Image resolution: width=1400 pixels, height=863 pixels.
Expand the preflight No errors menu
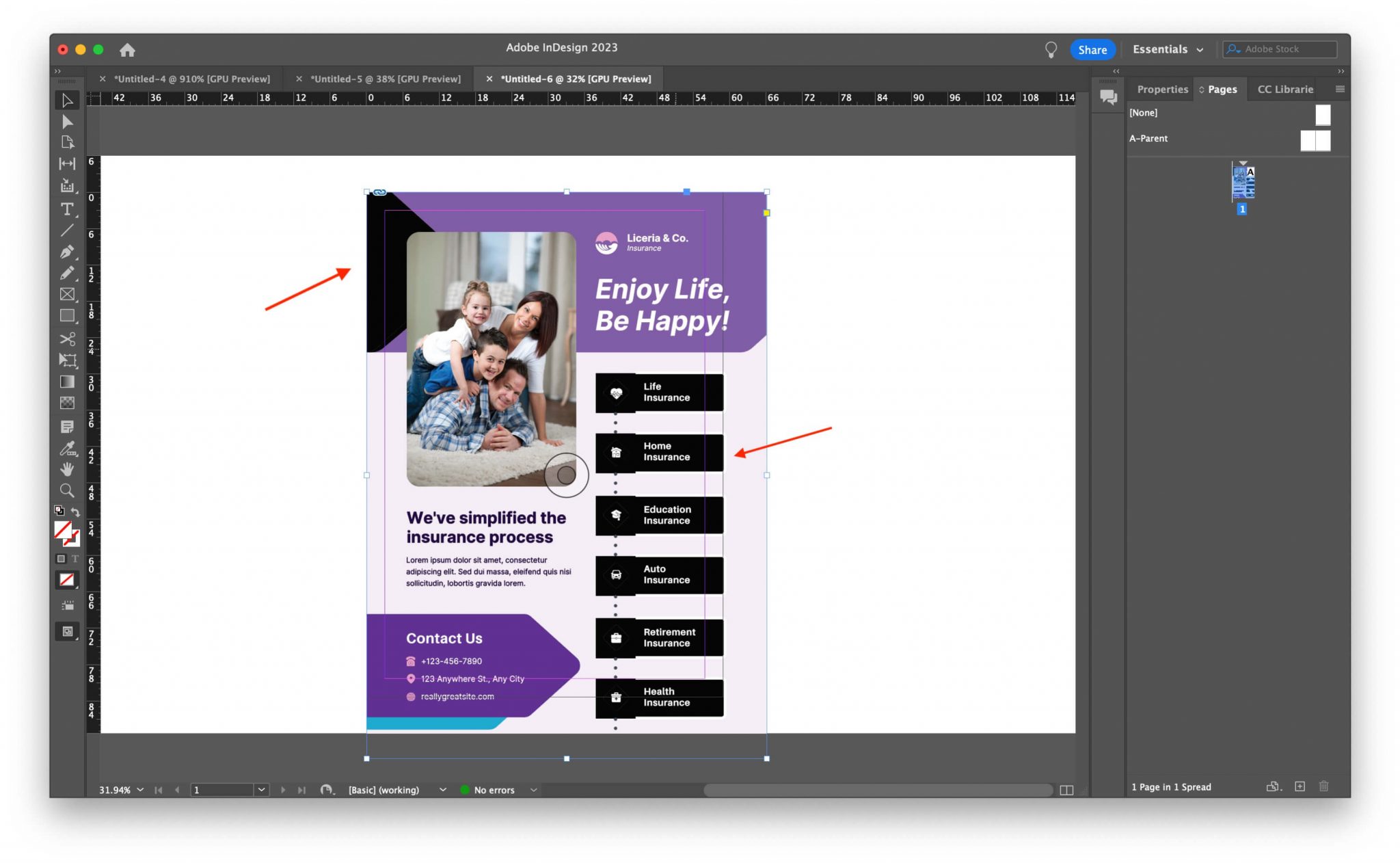535,790
